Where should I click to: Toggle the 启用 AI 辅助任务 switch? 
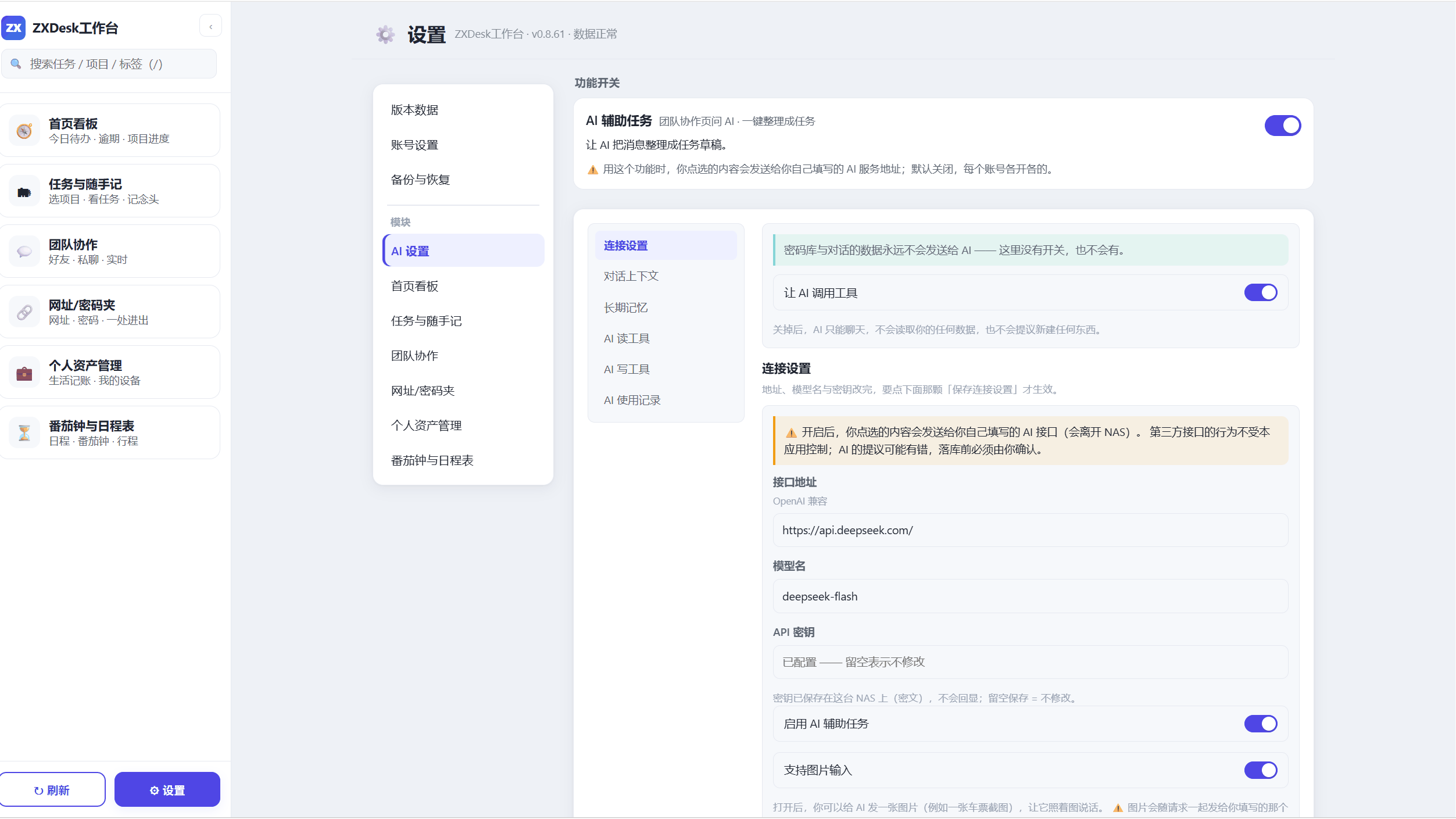(x=1260, y=724)
